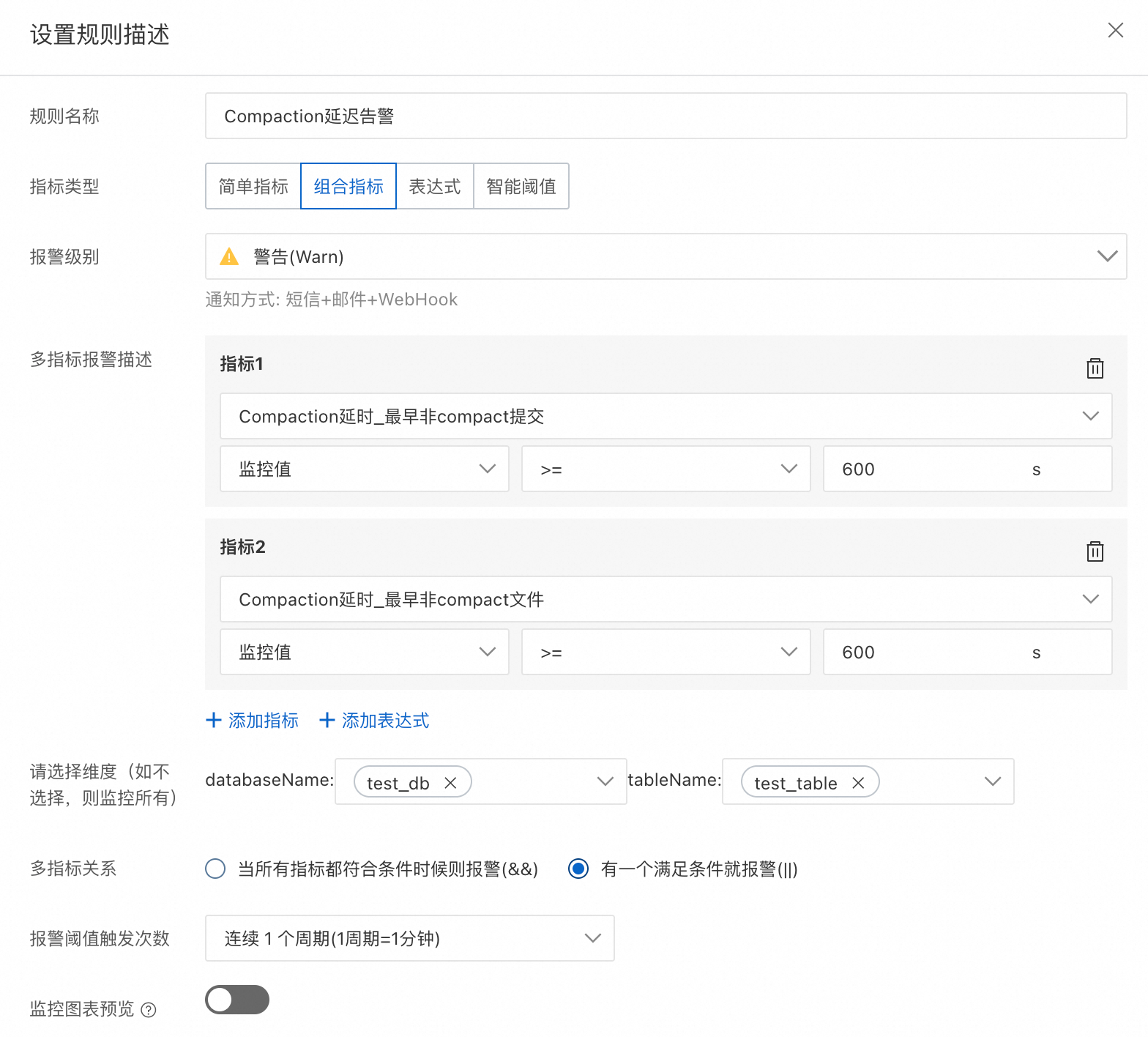The width and height of the screenshot is (1148, 1037).
Task: Expand the tableName dimension dropdown
Action: [992, 781]
